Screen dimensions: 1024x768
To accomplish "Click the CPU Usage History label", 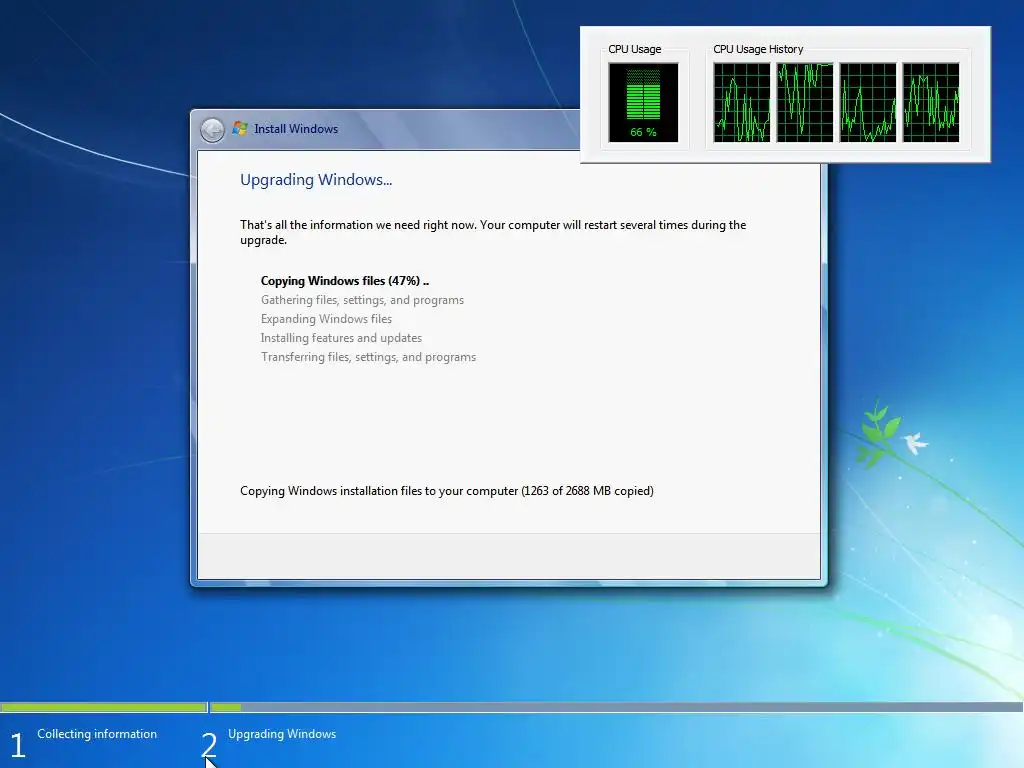I will point(758,49).
